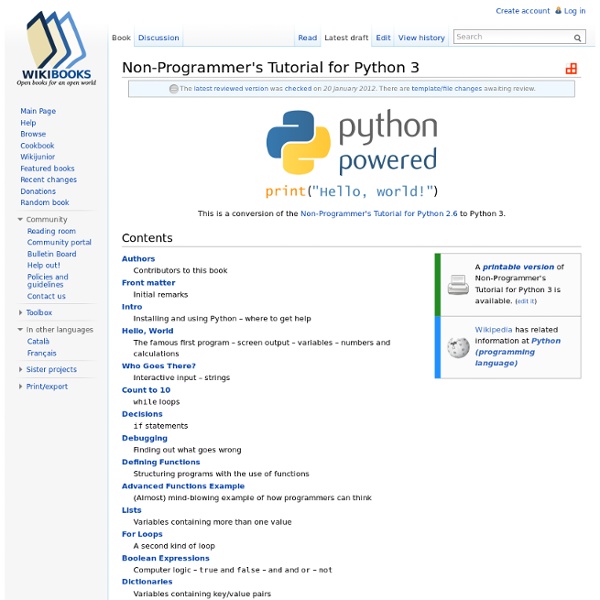
Task: Open the Lists chapter
Action: (131, 510)
